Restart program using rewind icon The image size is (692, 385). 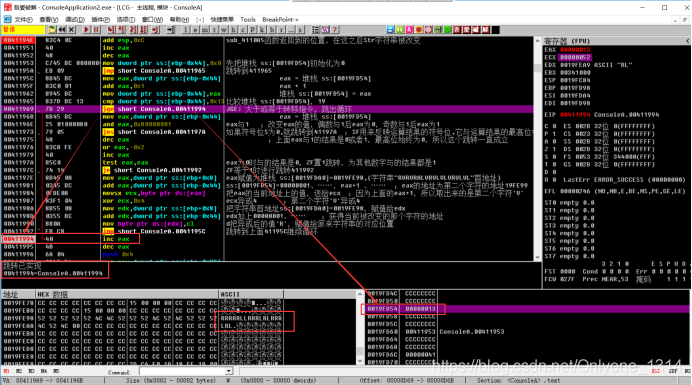[x=62, y=30]
